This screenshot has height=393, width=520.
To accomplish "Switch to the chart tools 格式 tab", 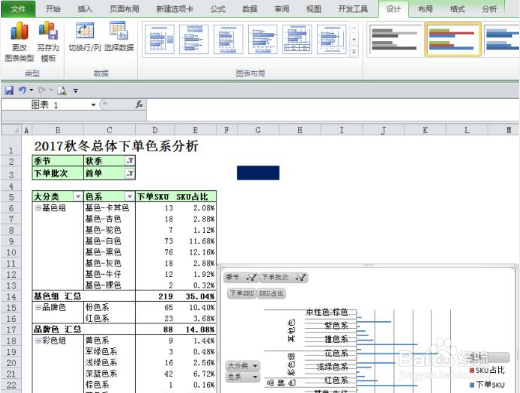I will tap(457, 9).
